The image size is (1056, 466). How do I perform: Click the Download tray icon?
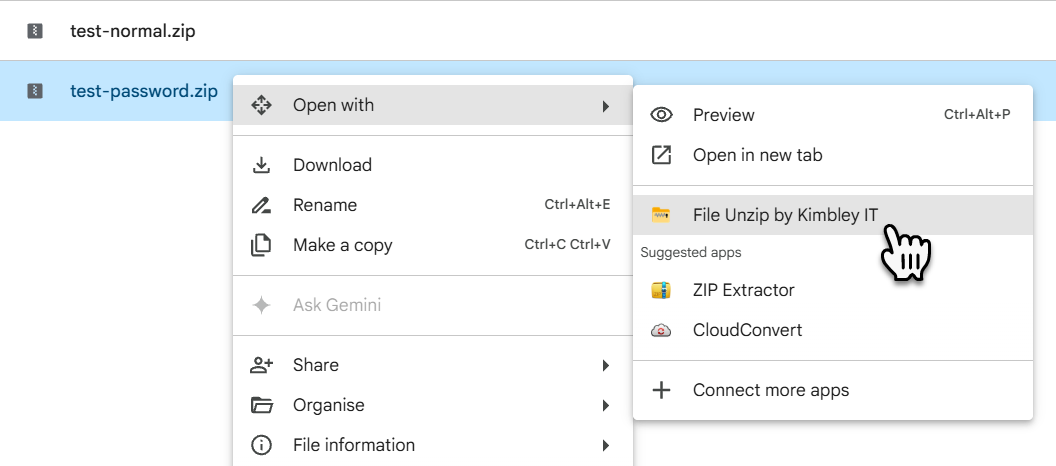click(261, 165)
